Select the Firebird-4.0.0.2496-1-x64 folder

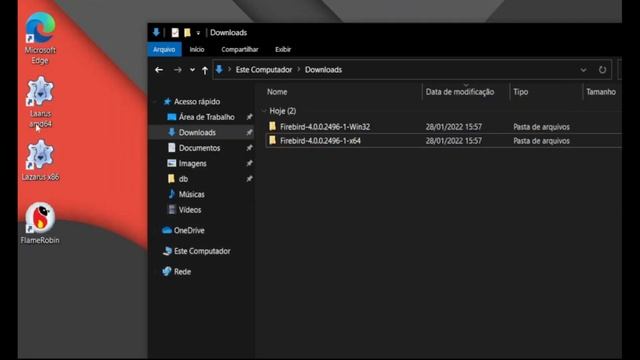[x=320, y=141]
